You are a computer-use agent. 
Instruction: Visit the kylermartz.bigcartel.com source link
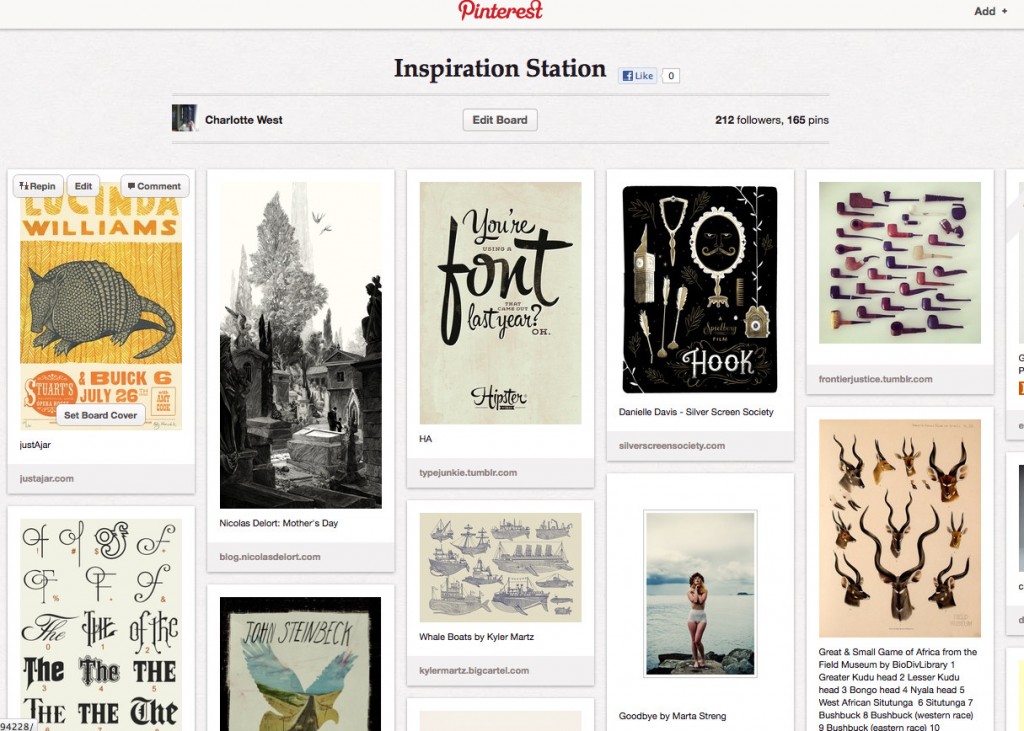tap(474, 670)
